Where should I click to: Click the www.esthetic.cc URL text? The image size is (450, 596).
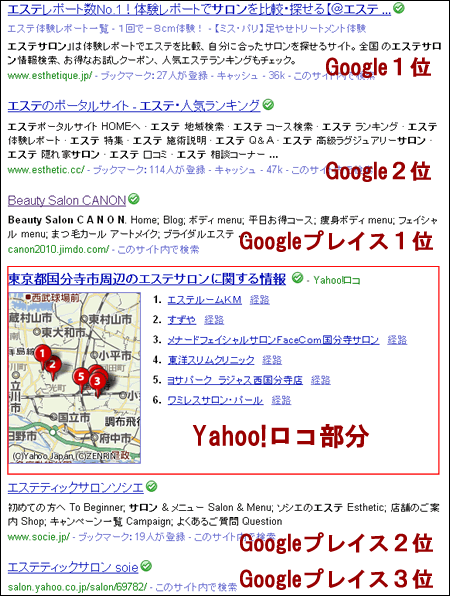tap(46, 170)
